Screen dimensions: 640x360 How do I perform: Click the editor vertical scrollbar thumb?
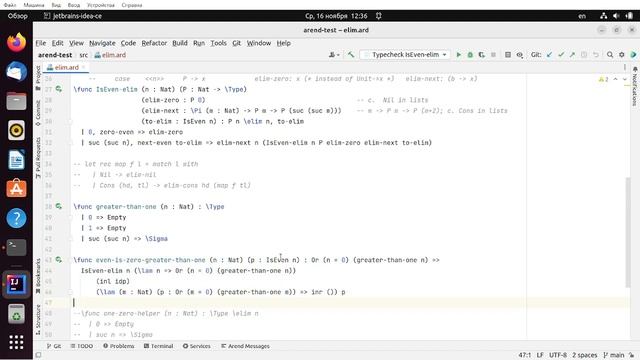click(628, 232)
